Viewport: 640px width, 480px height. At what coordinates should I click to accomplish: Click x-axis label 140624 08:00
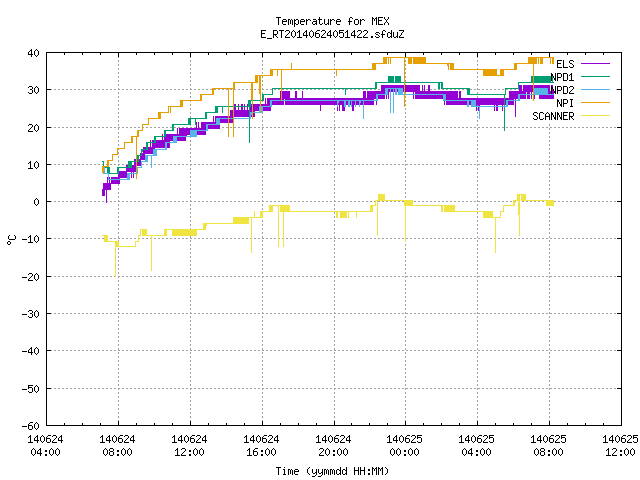coord(118,446)
